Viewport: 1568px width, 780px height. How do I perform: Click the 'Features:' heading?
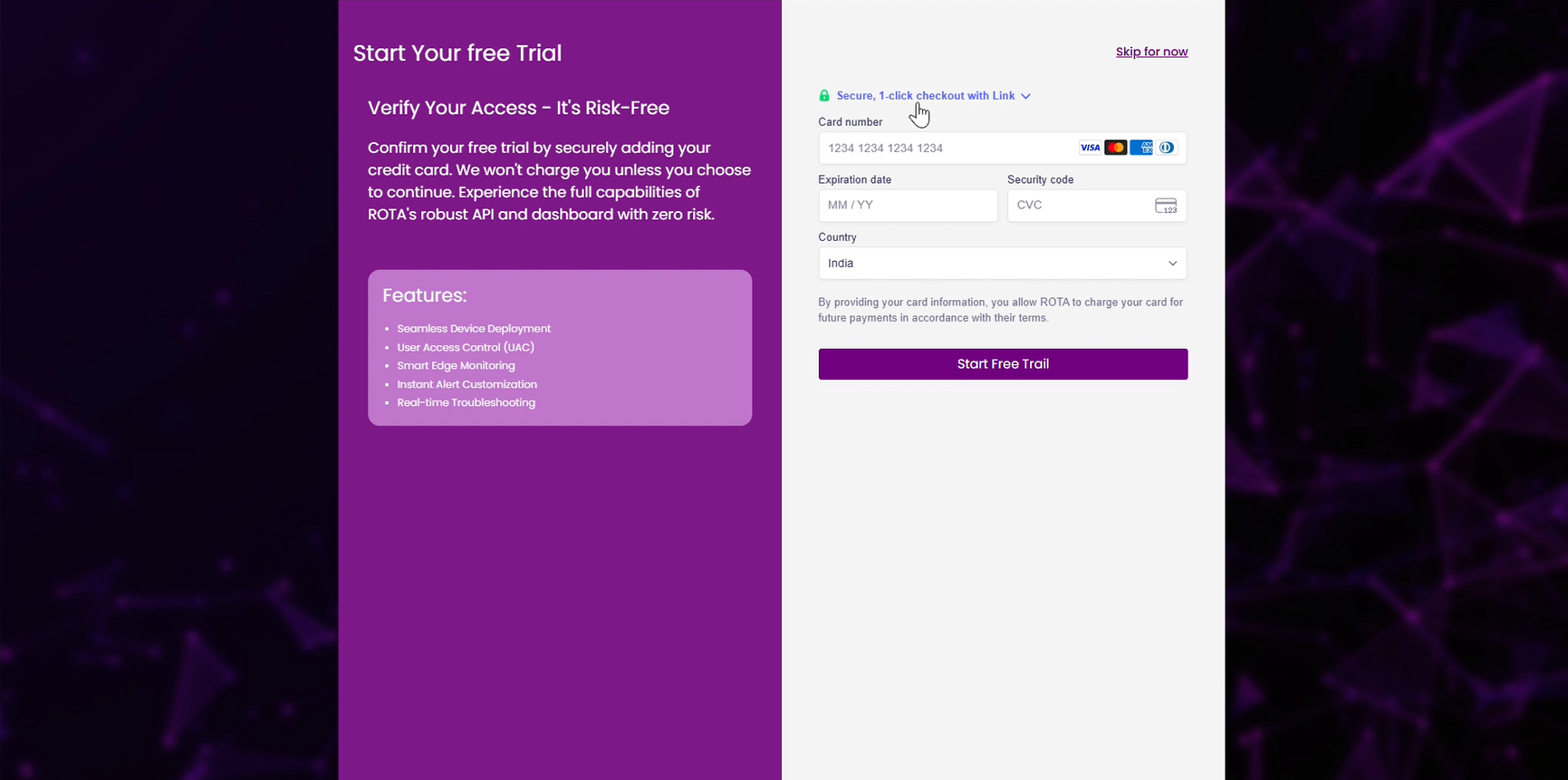tap(424, 295)
